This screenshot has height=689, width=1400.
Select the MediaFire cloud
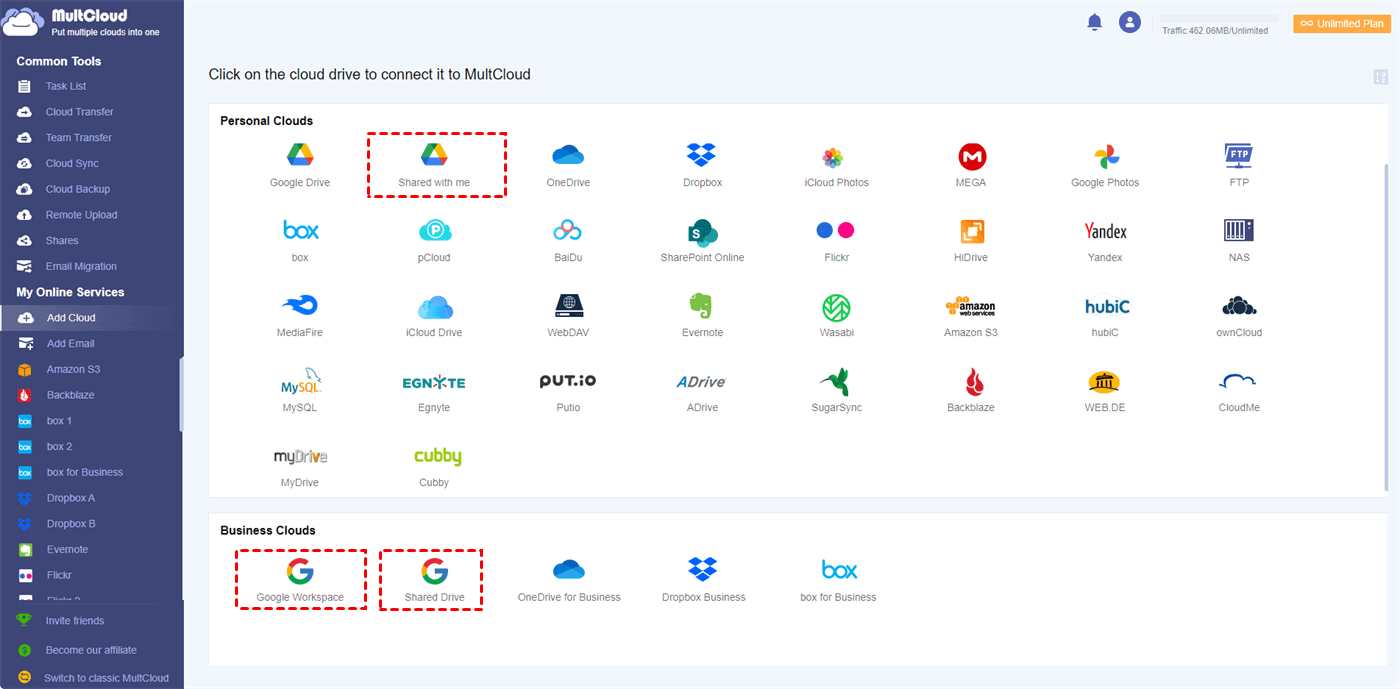pyautogui.click(x=300, y=315)
